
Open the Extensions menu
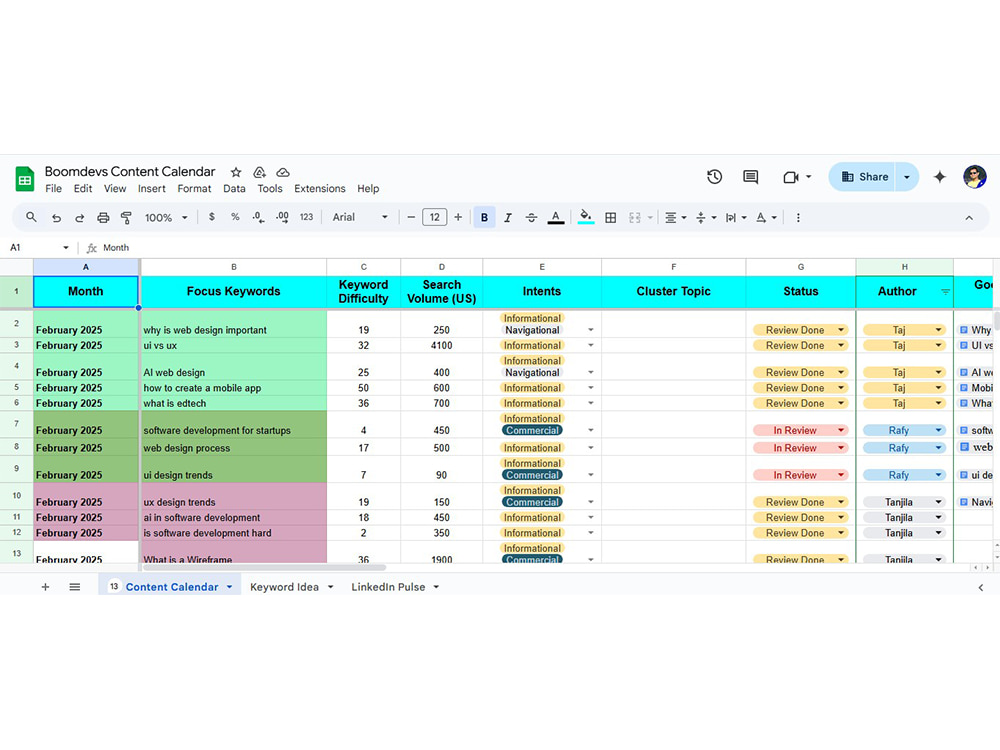tap(320, 189)
